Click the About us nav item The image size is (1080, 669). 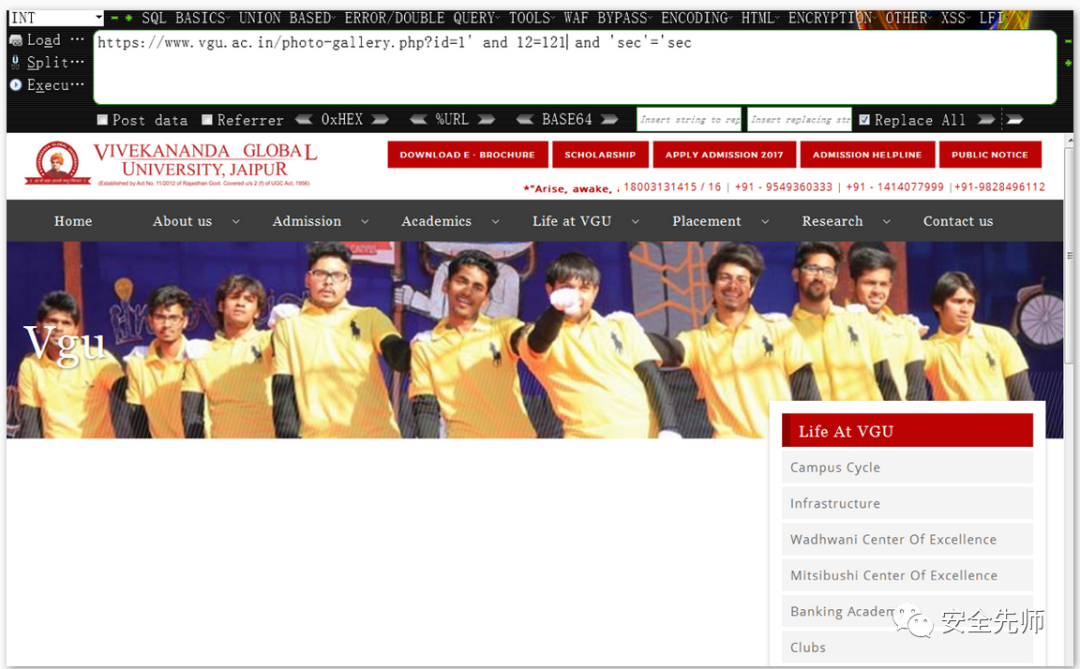pos(183,221)
